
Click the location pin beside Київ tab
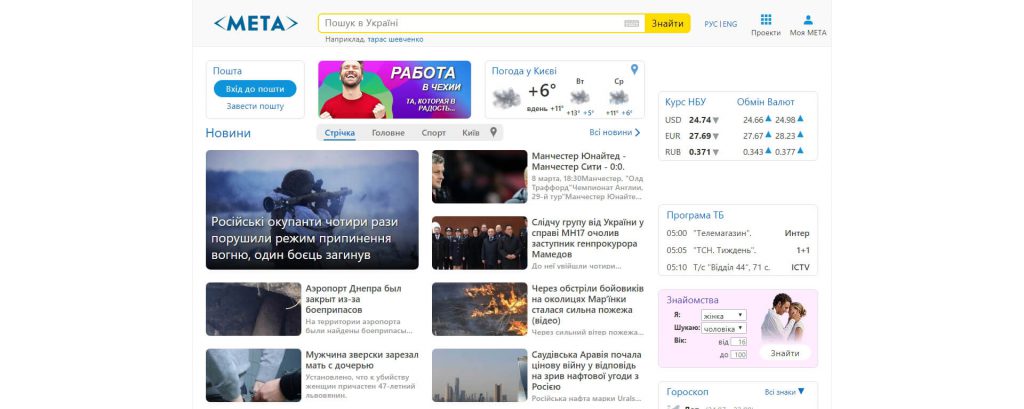pyautogui.click(x=493, y=132)
